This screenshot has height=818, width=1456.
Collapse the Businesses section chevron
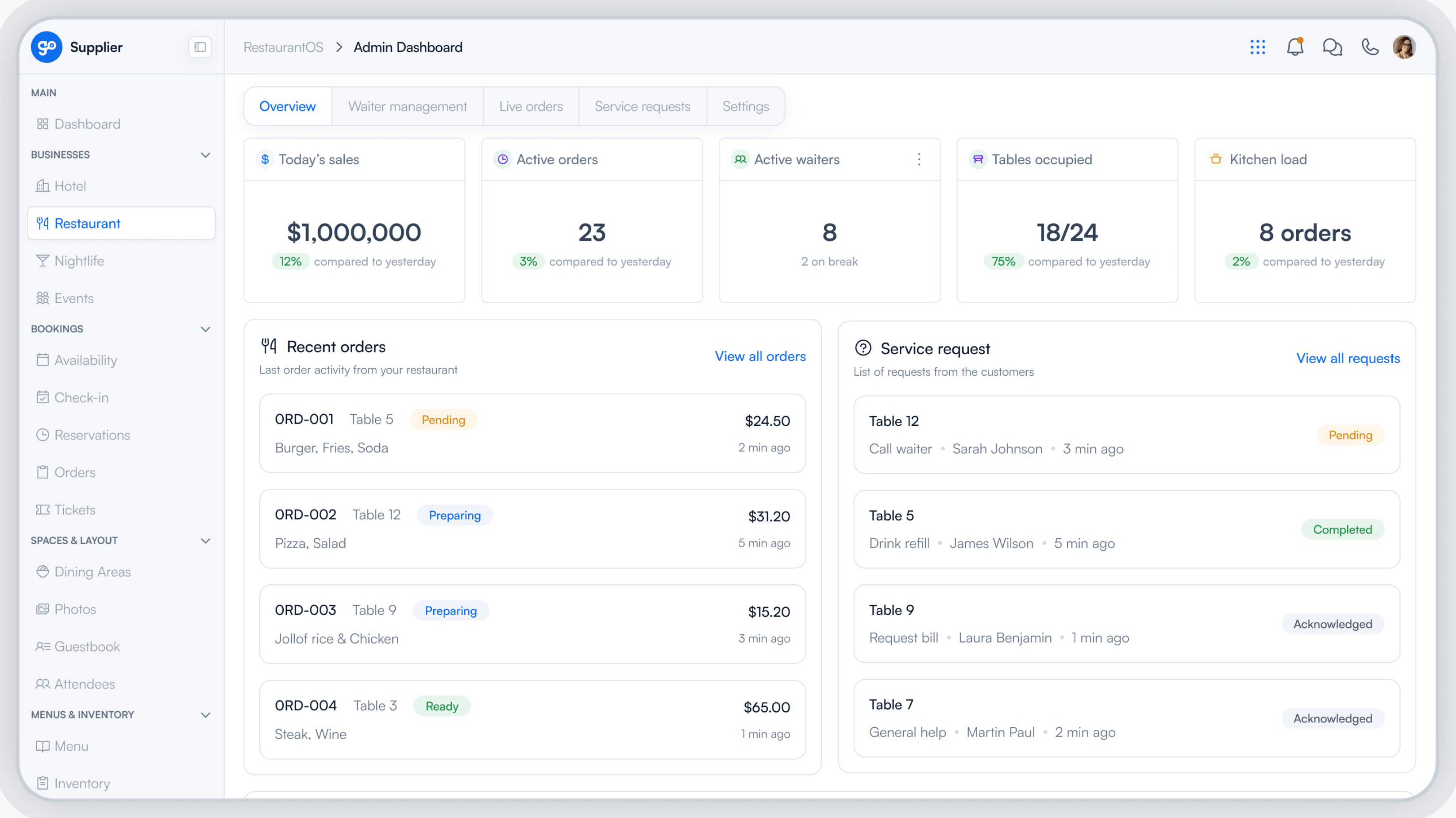pos(206,155)
